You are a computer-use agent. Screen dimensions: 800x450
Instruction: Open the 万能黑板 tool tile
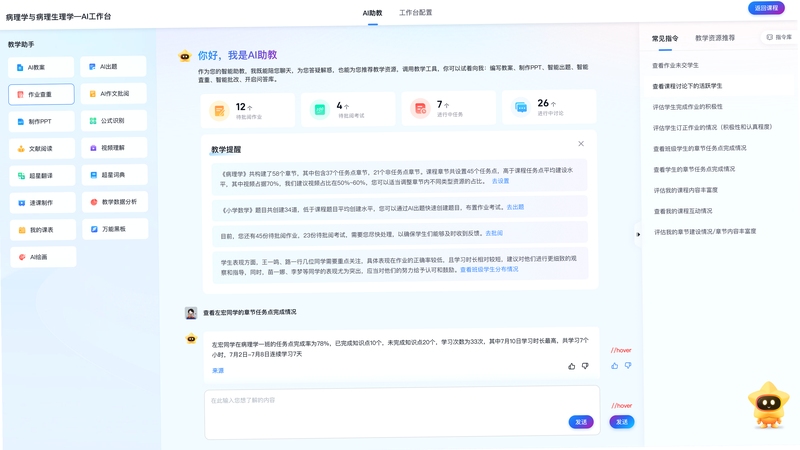coord(115,229)
